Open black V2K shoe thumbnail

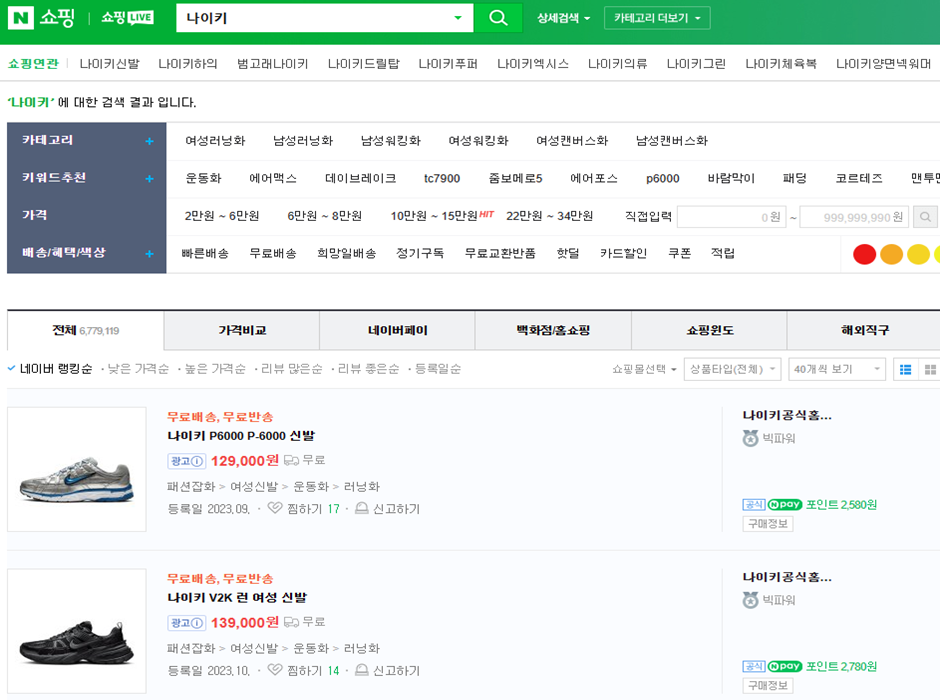pos(77,631)
